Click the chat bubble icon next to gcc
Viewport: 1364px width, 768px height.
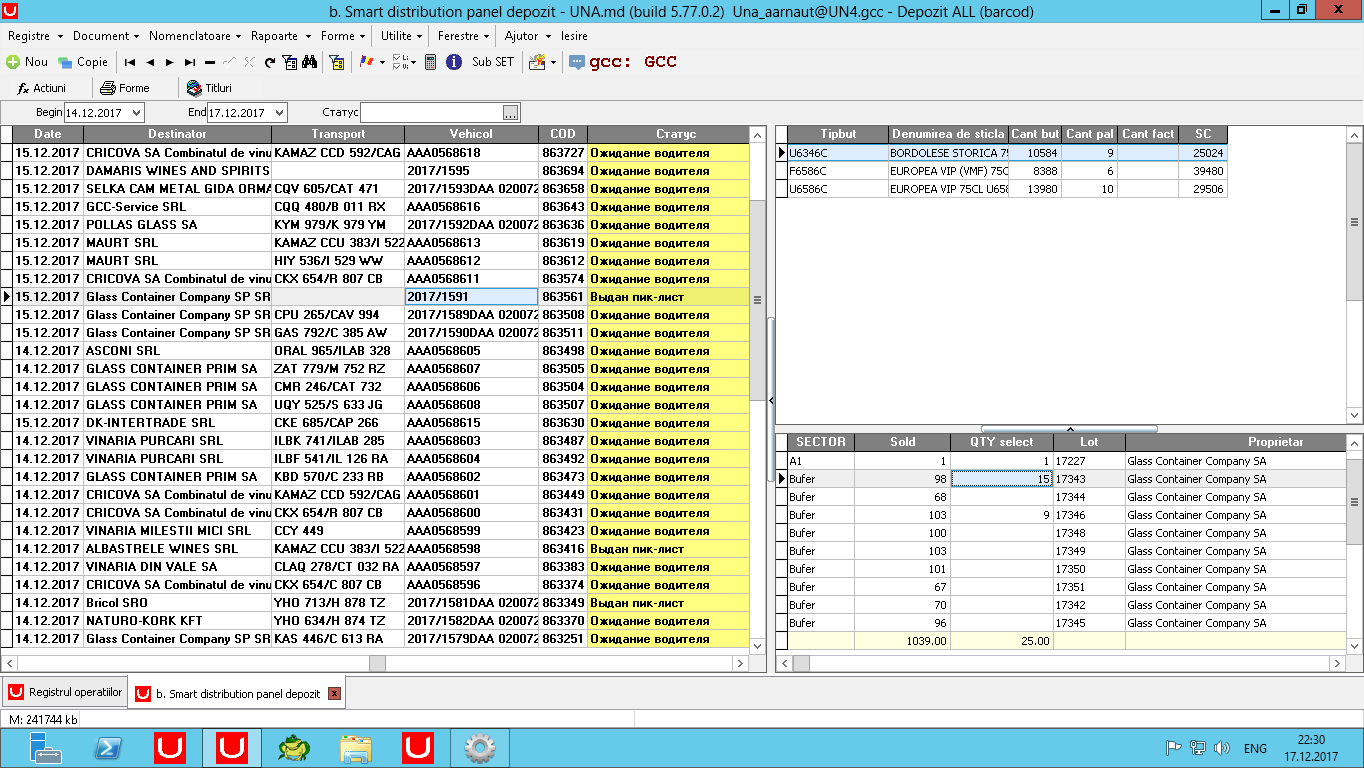tap(577, 62)
